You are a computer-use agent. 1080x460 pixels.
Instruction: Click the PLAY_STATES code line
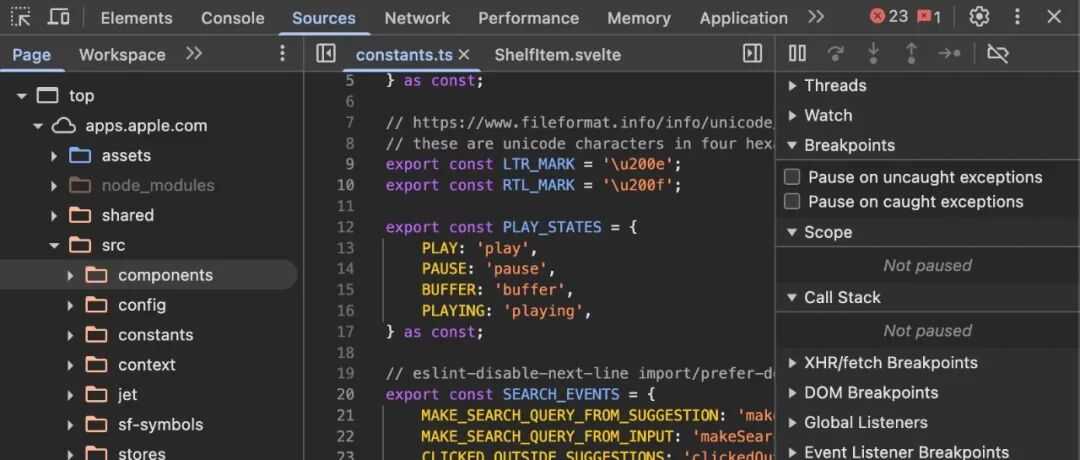point(511,227)
